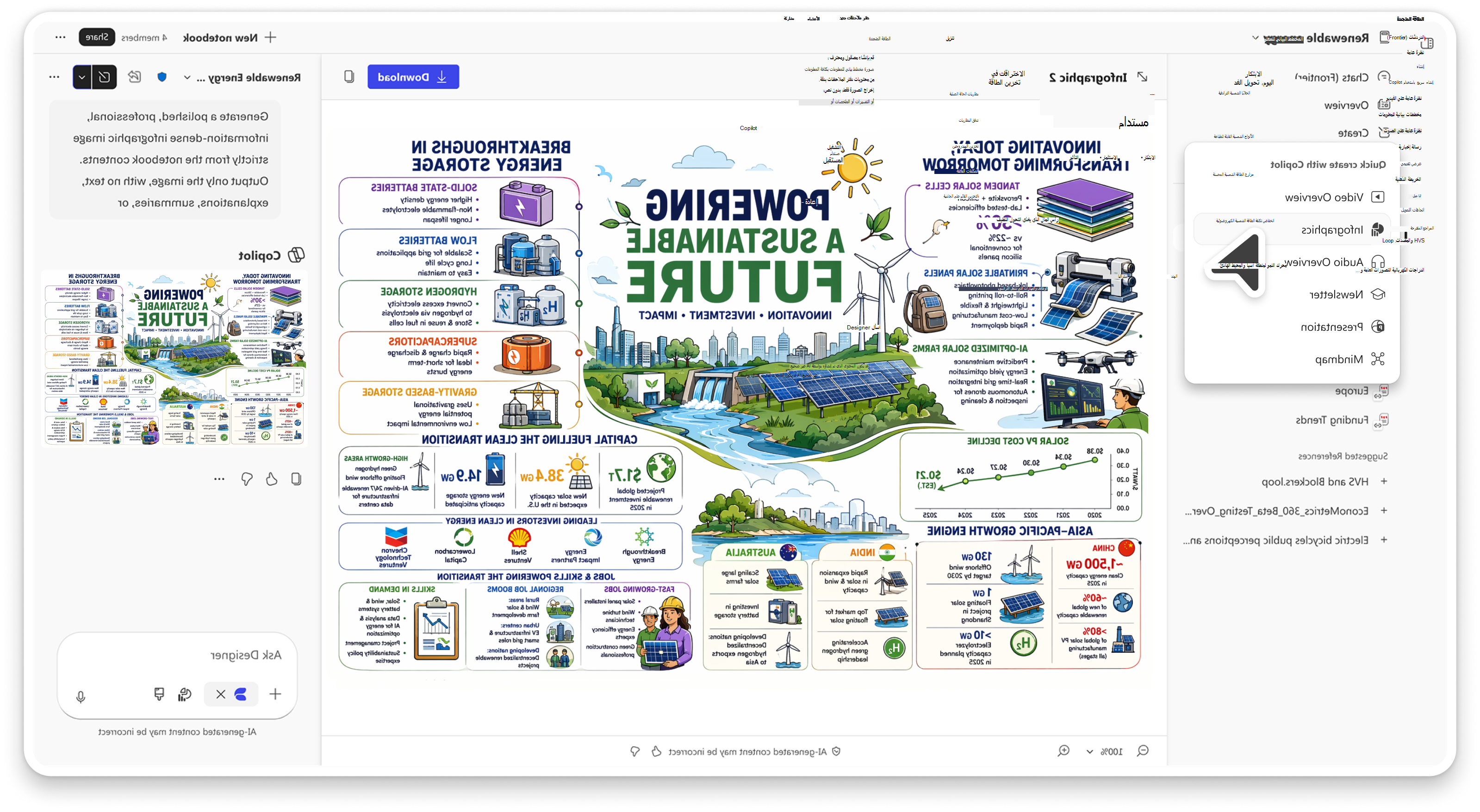
Task: Click the Copilot logo above the chat thumbnail
Action: [296, 255]
